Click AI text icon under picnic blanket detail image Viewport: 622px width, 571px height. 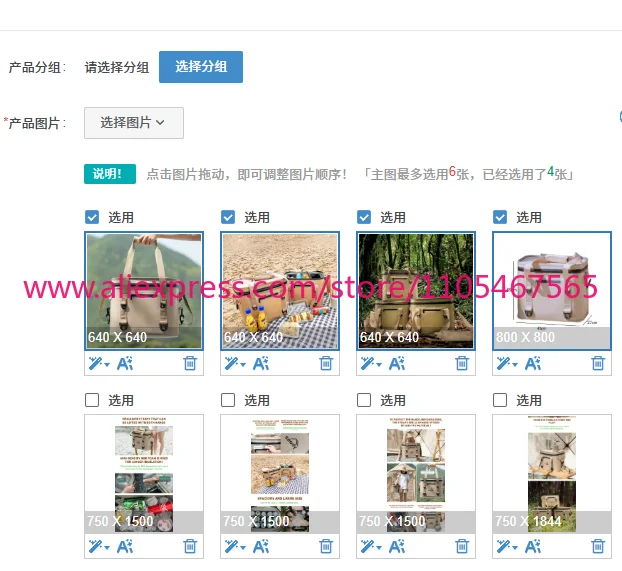tap(261, 546)
